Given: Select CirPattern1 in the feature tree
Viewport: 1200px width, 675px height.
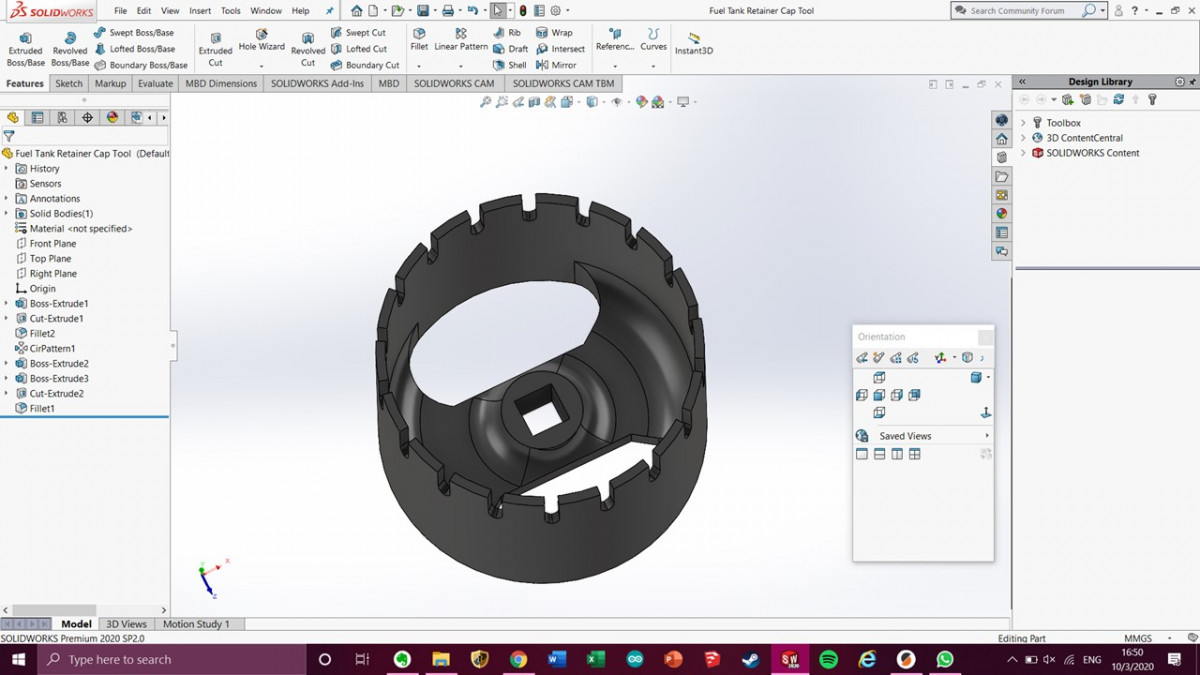Looking at the screenshot, I should [53, 348].
